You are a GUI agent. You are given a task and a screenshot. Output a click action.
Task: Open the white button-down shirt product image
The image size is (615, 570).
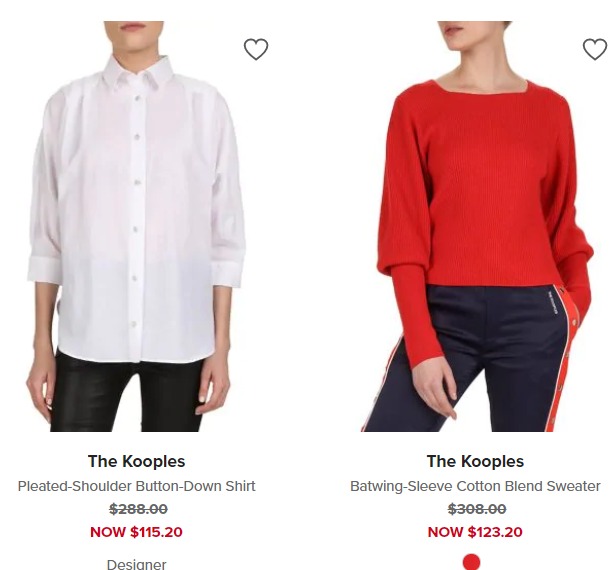pos(136,226)
